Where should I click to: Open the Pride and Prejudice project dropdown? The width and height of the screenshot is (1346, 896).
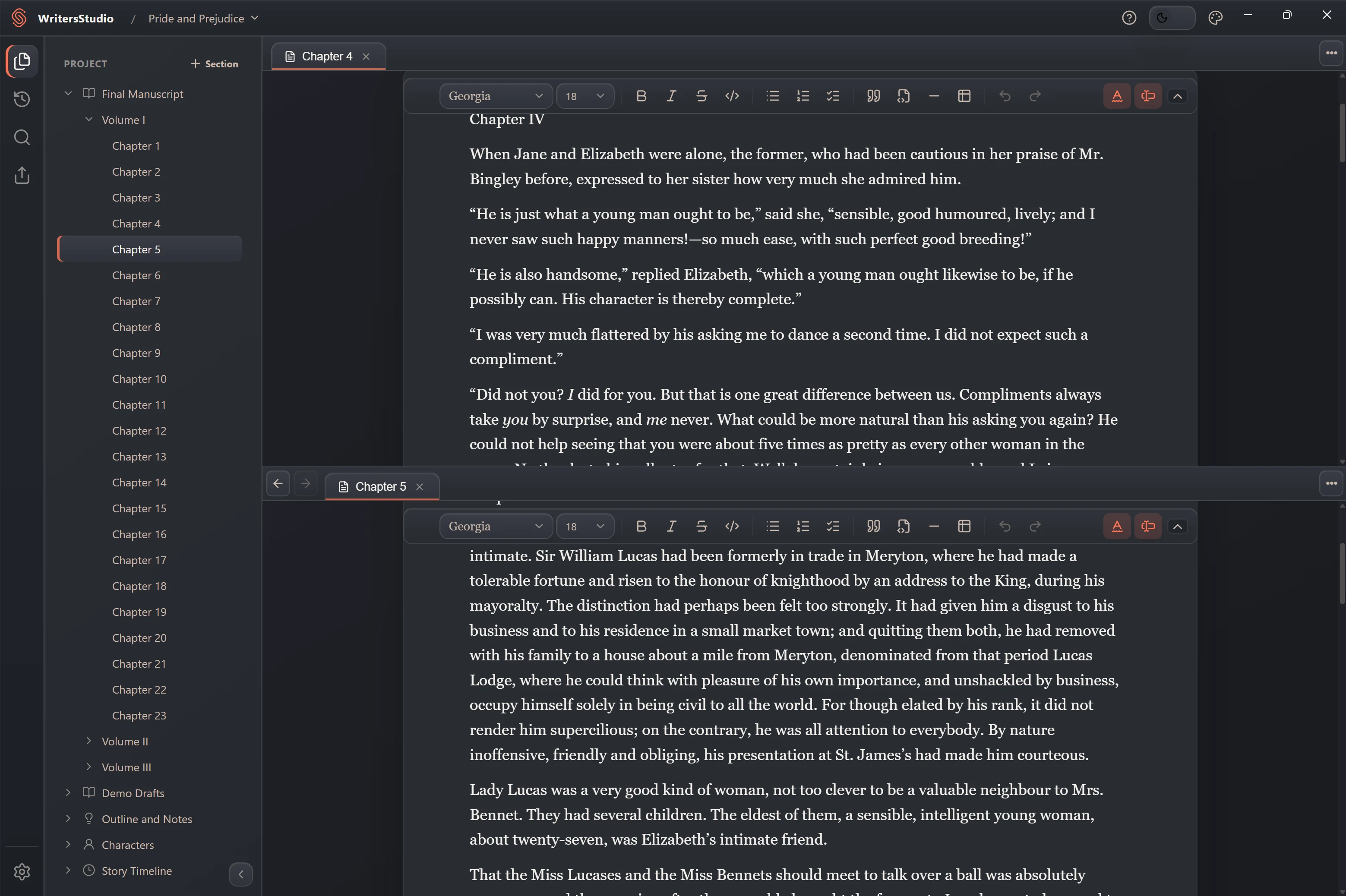[203, 18]
